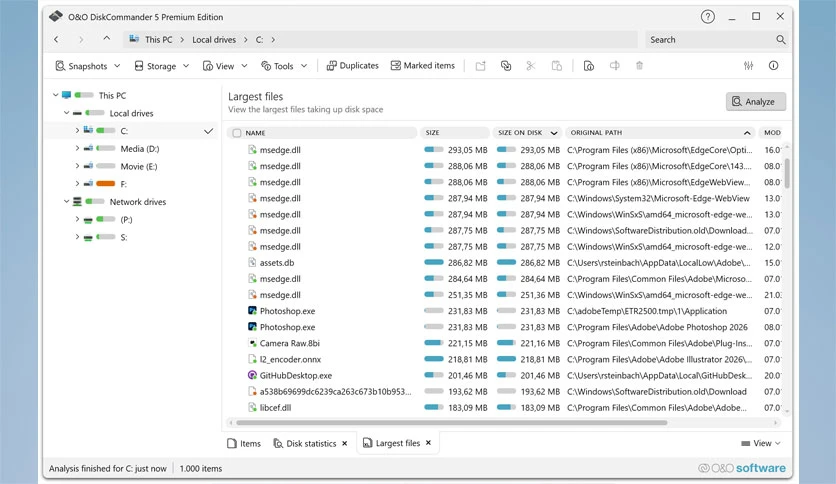Open the settings sliders icon
The height and width of the screenshot is (484, 836).
coord(749,66)
